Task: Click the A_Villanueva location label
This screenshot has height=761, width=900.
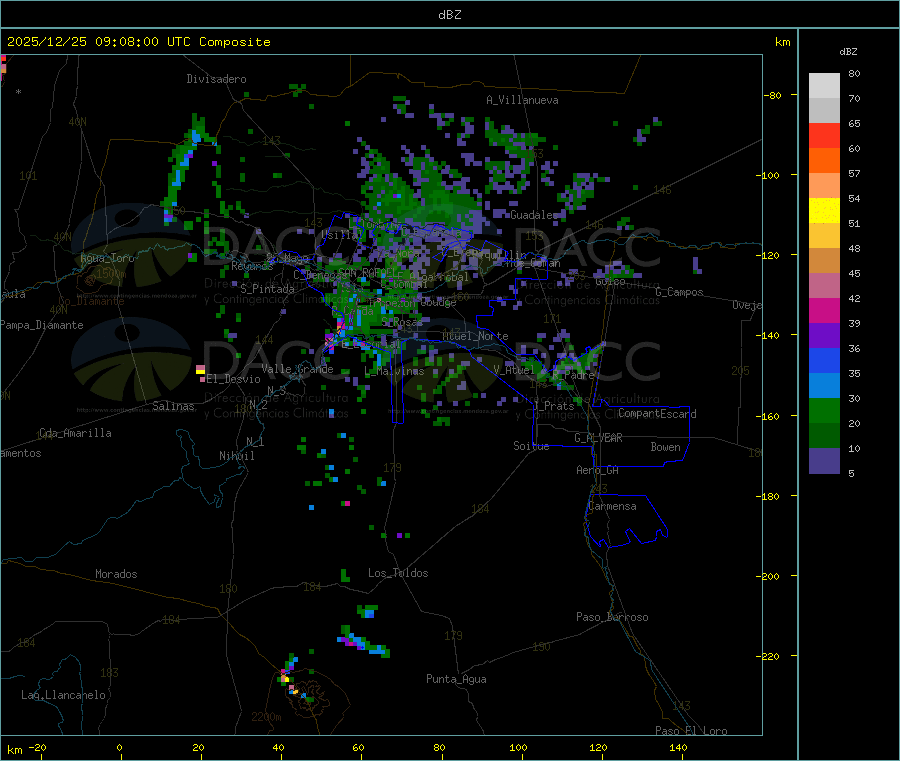Action: click(x=522, y=100)
